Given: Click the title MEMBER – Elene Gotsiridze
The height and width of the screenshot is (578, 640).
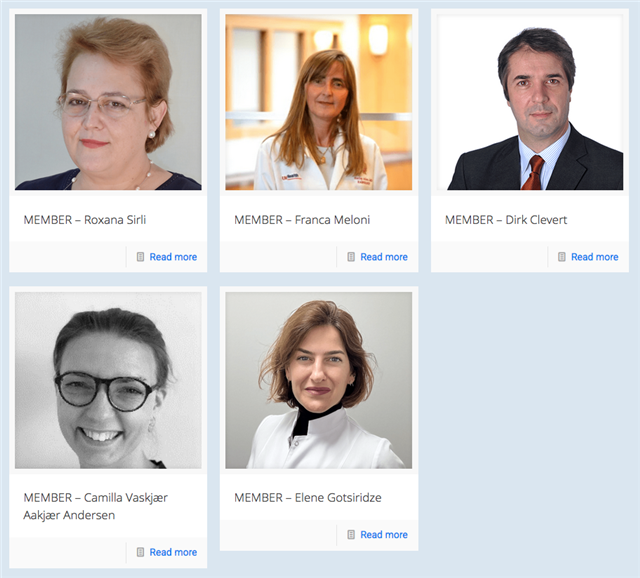Looking at the screenshot, I should (308, 498).
